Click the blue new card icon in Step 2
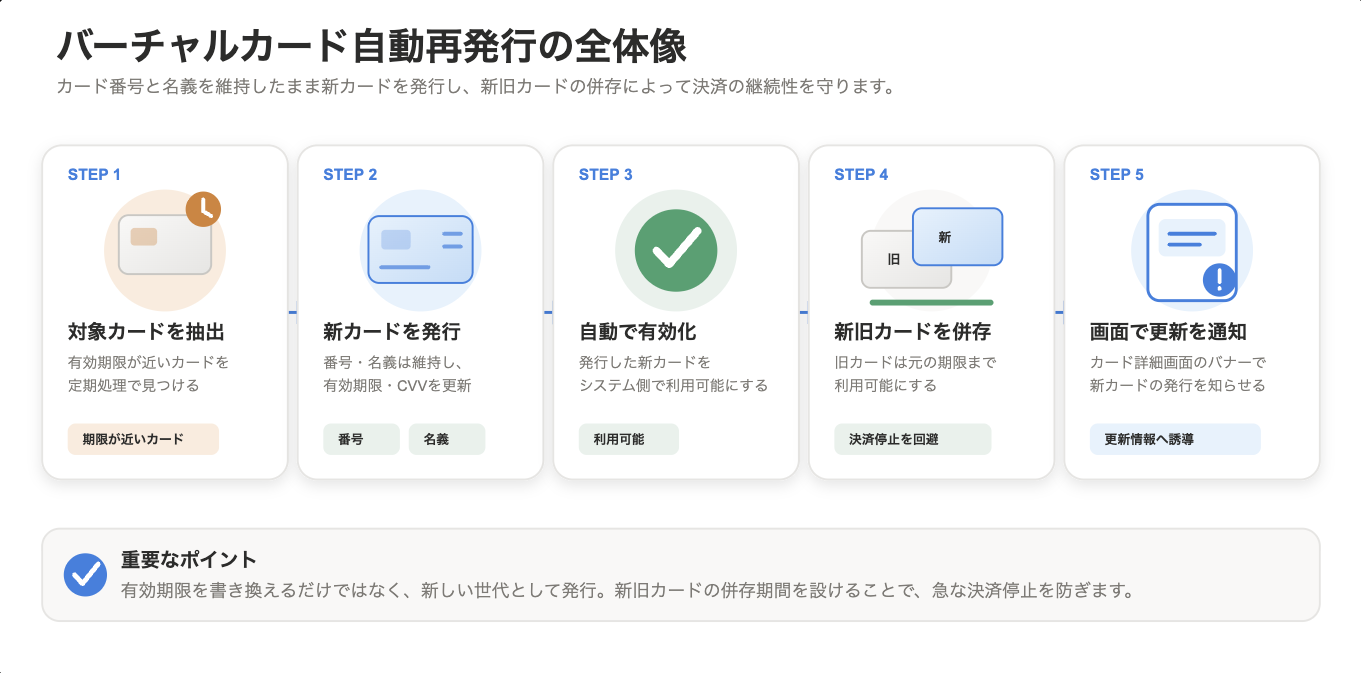 [x=421, y=249]
